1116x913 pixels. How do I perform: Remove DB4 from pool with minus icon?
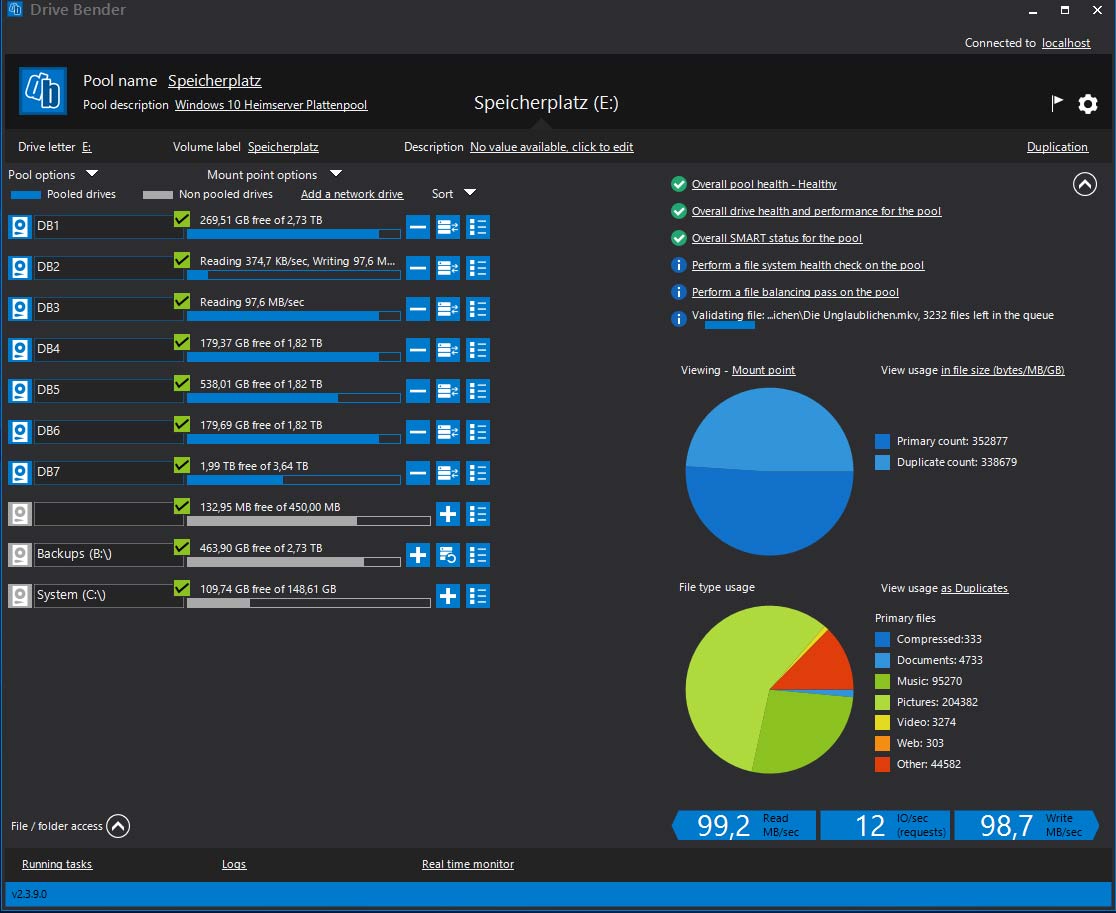pos(418,350)
